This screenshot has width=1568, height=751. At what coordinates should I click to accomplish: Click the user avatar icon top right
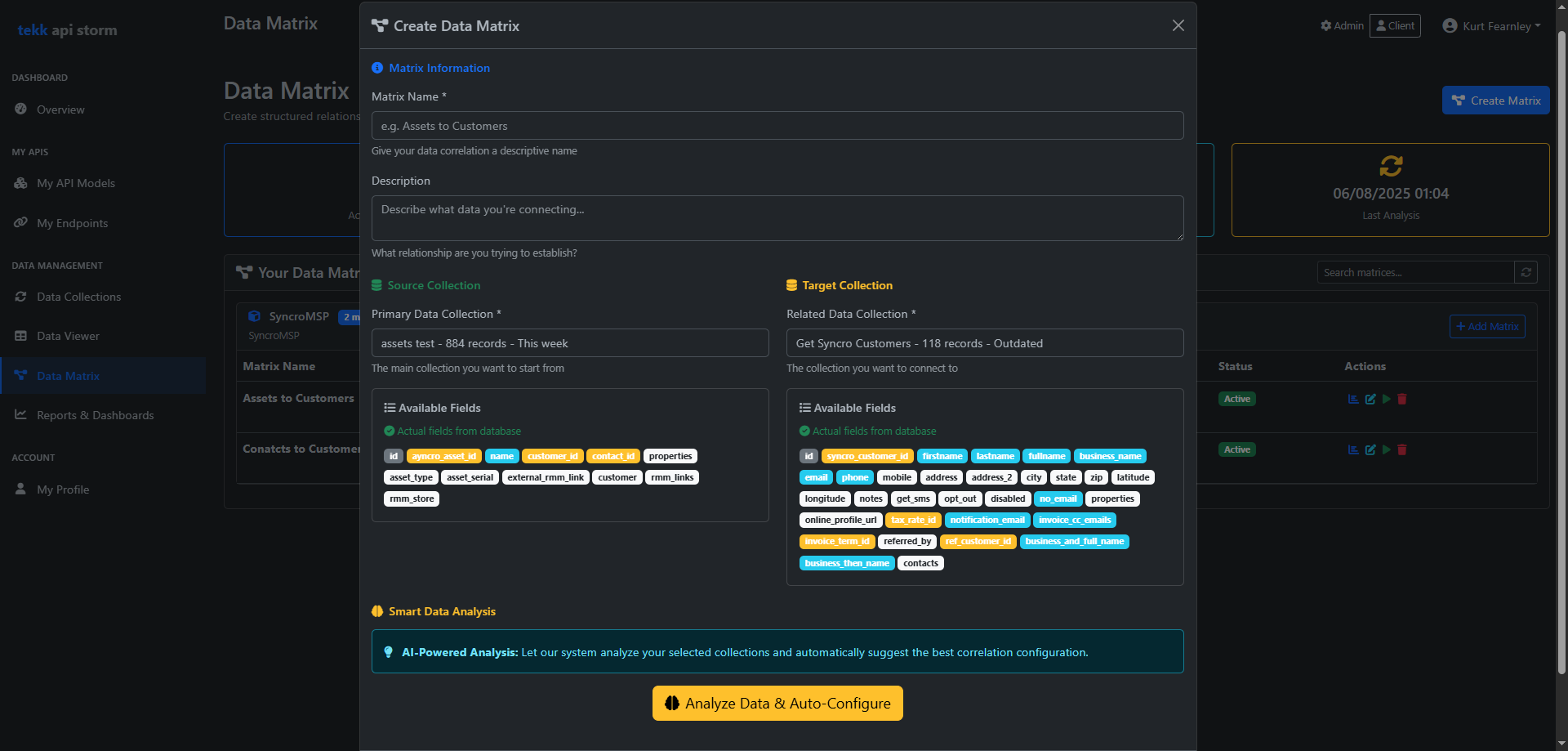tap(1450, 25)
